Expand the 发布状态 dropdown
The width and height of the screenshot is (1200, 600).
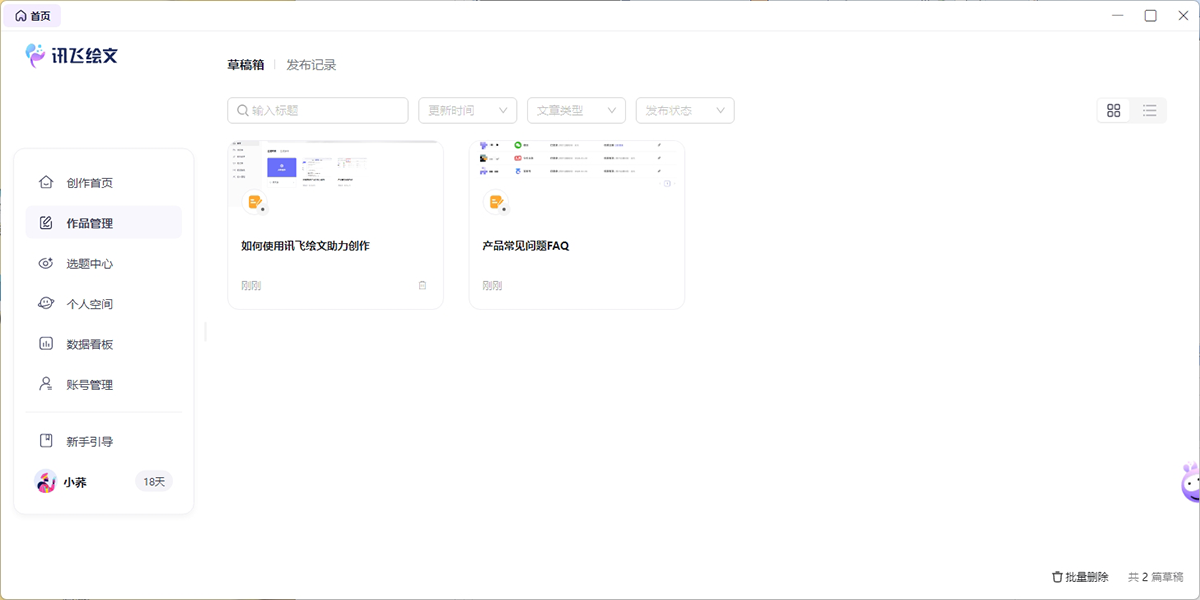coord(685,111)
